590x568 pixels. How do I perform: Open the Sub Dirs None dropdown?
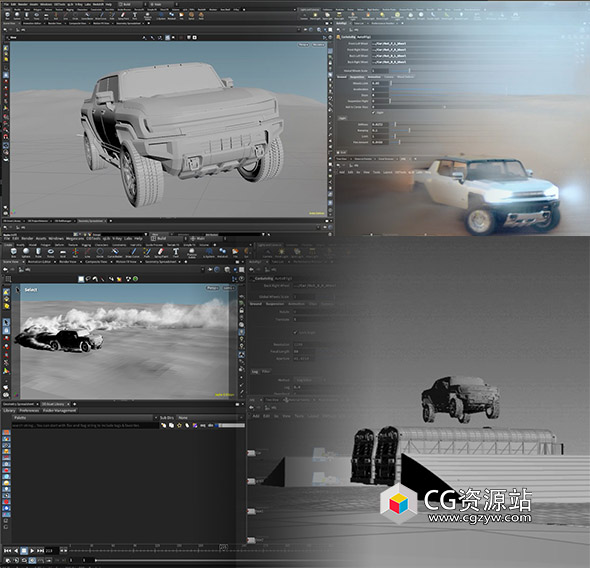pos(211,418)
